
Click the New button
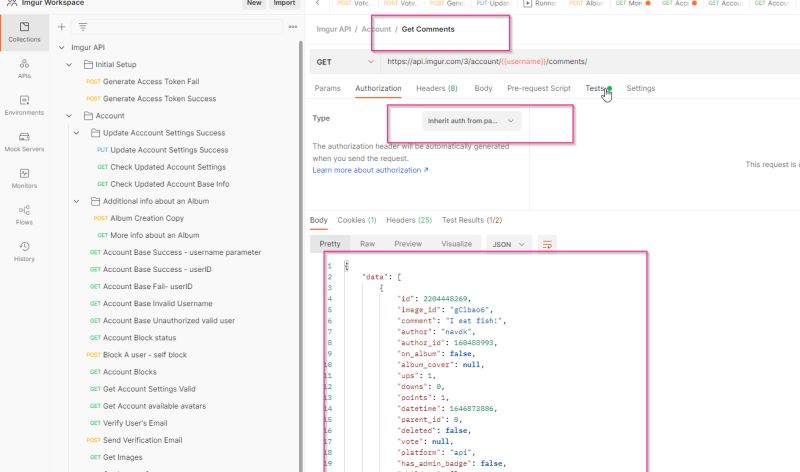(254, 3)
